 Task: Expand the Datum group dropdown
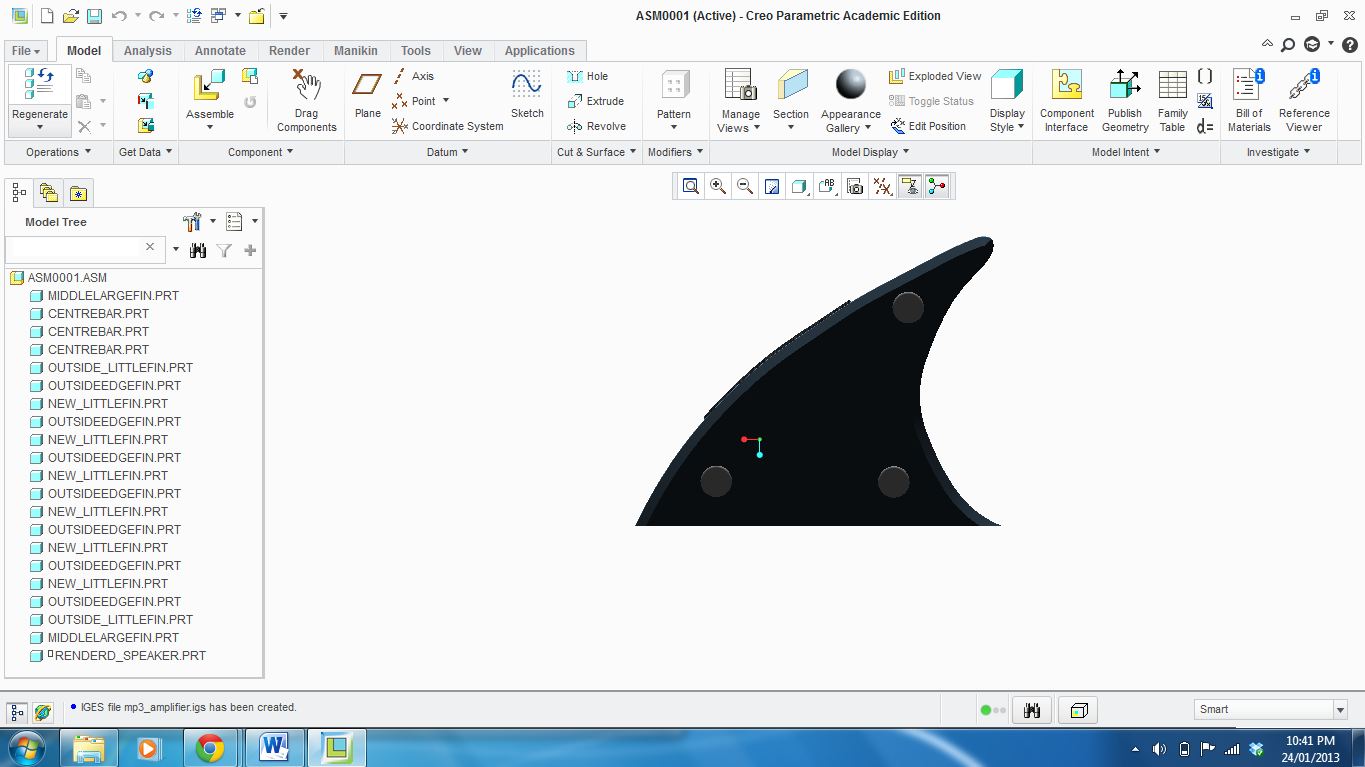tap(448, 152)
